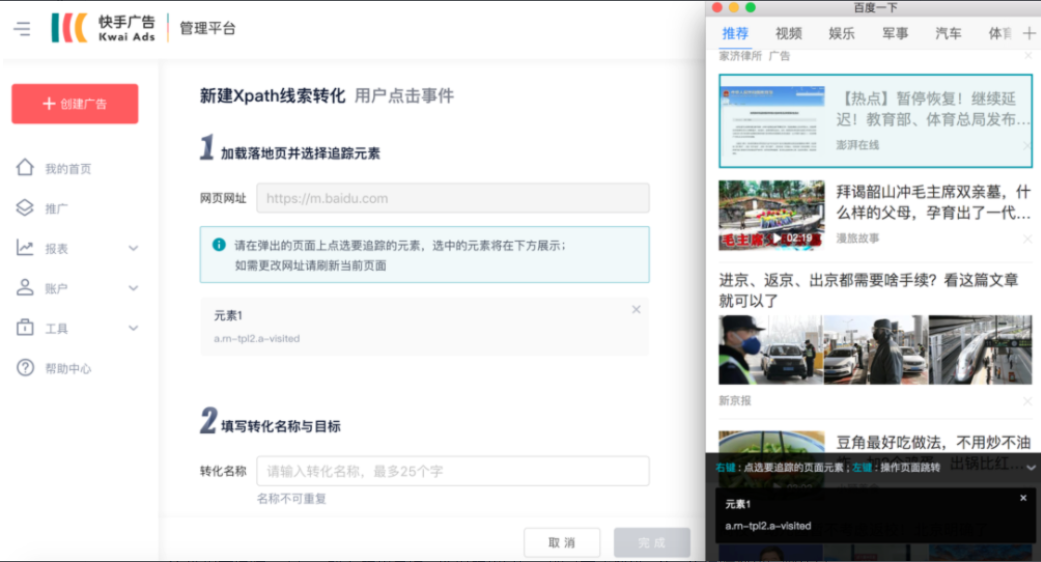The width and height of the screenshot is (1041, 562).
Task: Collapse the black hint bar chevron
Action: 1030,468
